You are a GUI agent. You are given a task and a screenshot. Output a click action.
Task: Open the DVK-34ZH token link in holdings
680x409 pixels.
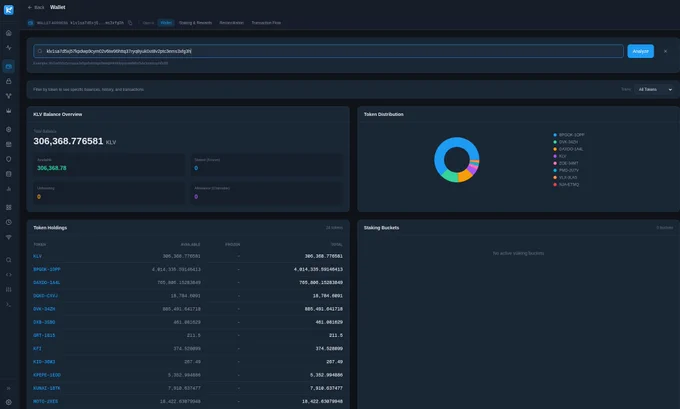tap(44, 309)
